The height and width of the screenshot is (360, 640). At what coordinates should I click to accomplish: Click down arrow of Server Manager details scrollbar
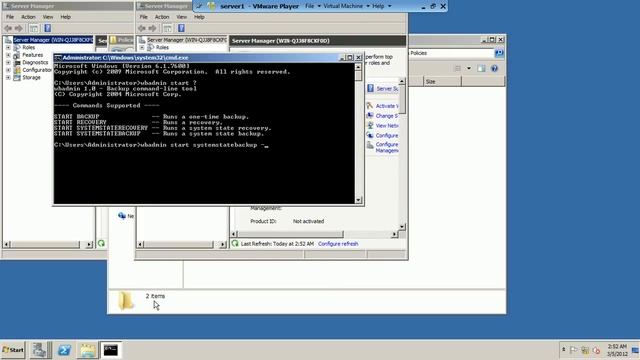pyautogui.click(x=402, y=227)
